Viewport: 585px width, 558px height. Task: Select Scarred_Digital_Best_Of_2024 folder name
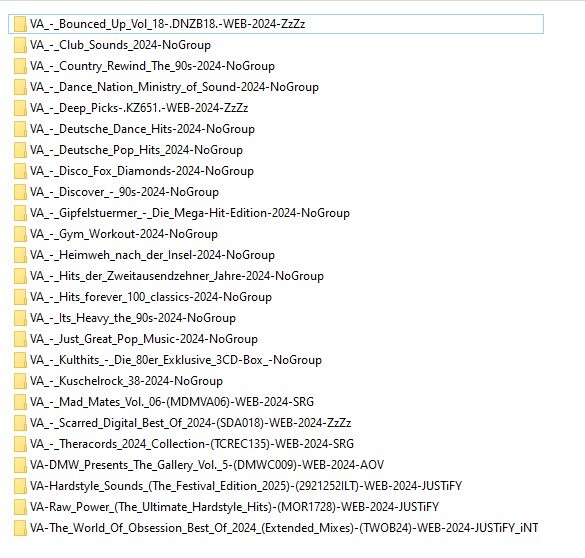pyautogui.click(x=190, y=423)
